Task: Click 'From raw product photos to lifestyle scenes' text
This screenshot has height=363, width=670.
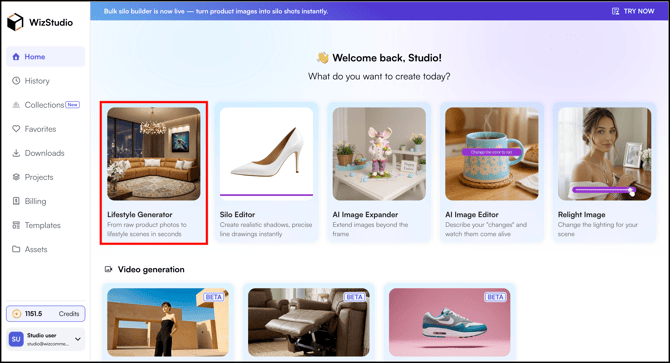Action: [x=147, y=229]
